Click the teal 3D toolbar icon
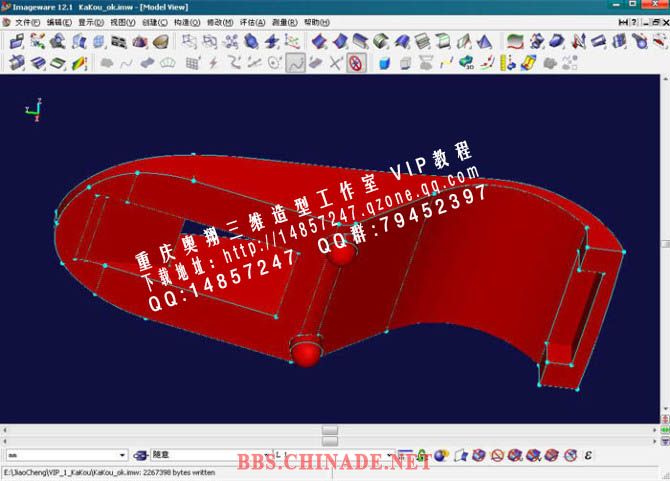The image size is (670, 481). click(467, 63)
